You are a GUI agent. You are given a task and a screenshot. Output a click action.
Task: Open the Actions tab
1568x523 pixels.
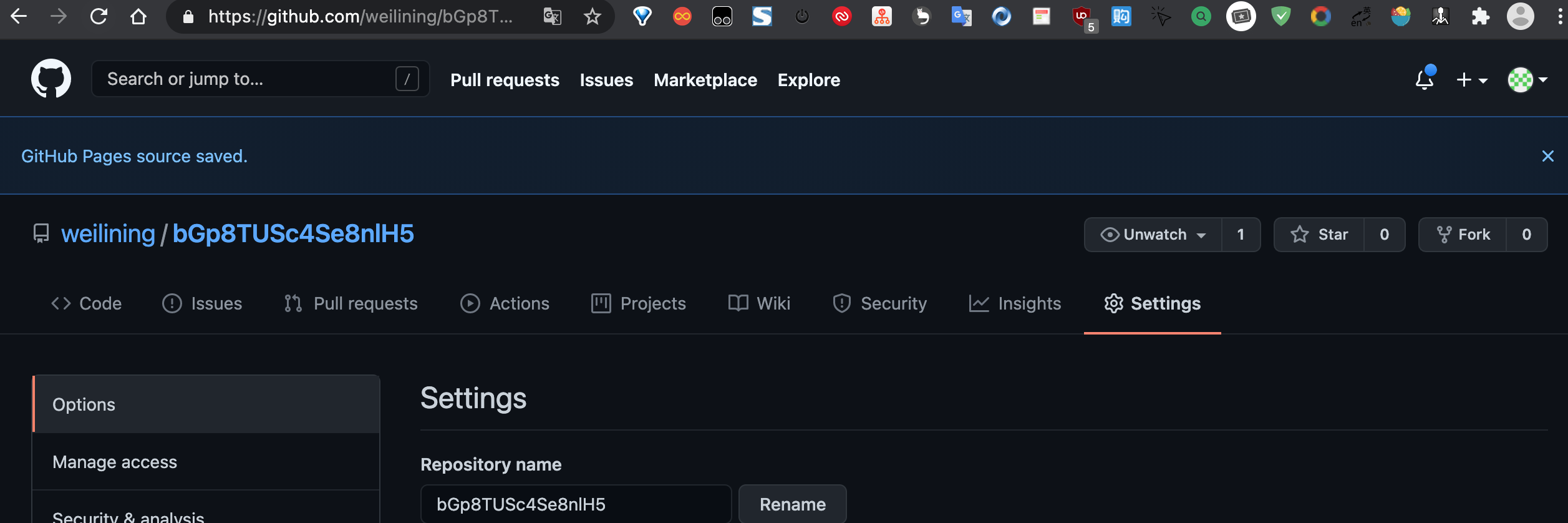[x=505, y=303]
